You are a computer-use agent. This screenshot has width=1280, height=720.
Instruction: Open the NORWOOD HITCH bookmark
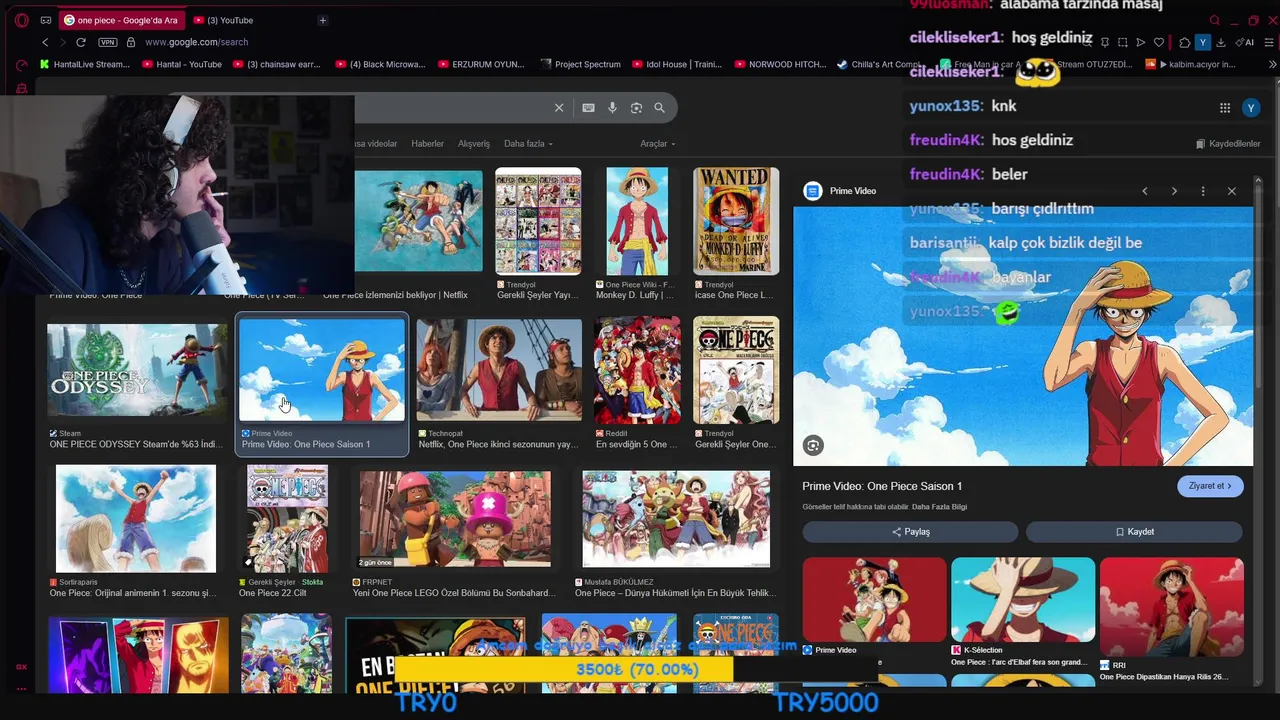pos(780,64)
